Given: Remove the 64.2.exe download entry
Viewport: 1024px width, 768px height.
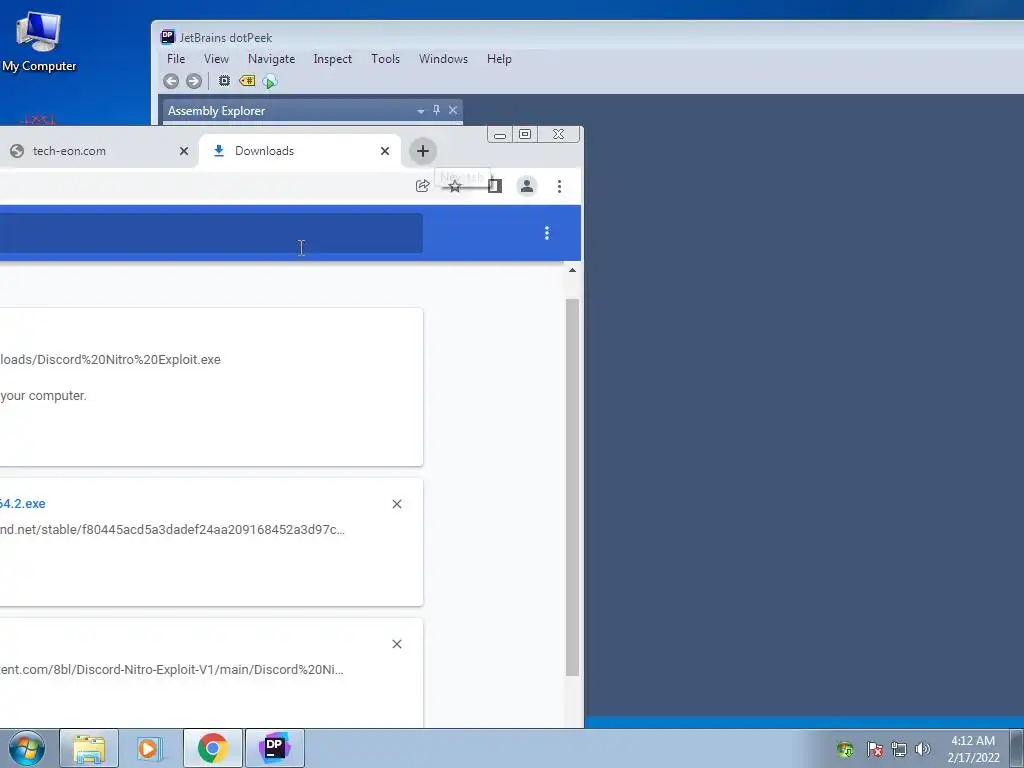Looking at the screenshot, I should pyautogui.click(x=396, y=504).
